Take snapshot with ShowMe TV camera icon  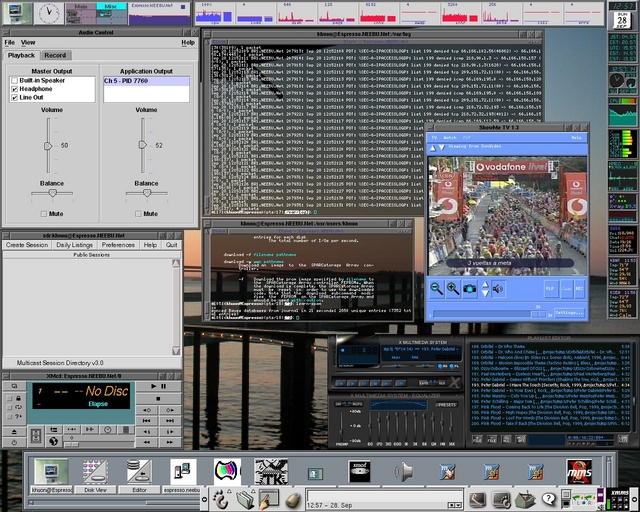(x=470, y=289)
